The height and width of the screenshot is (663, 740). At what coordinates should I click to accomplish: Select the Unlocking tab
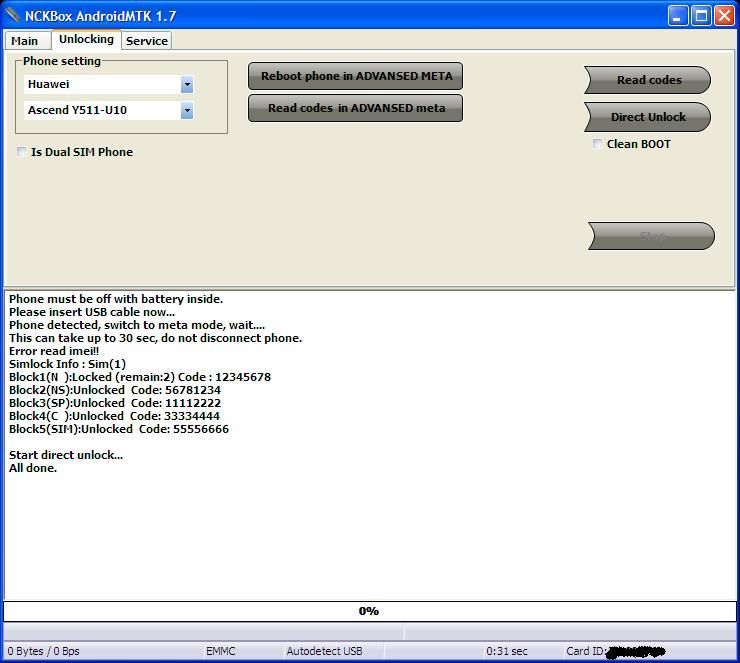coord(86,40)
